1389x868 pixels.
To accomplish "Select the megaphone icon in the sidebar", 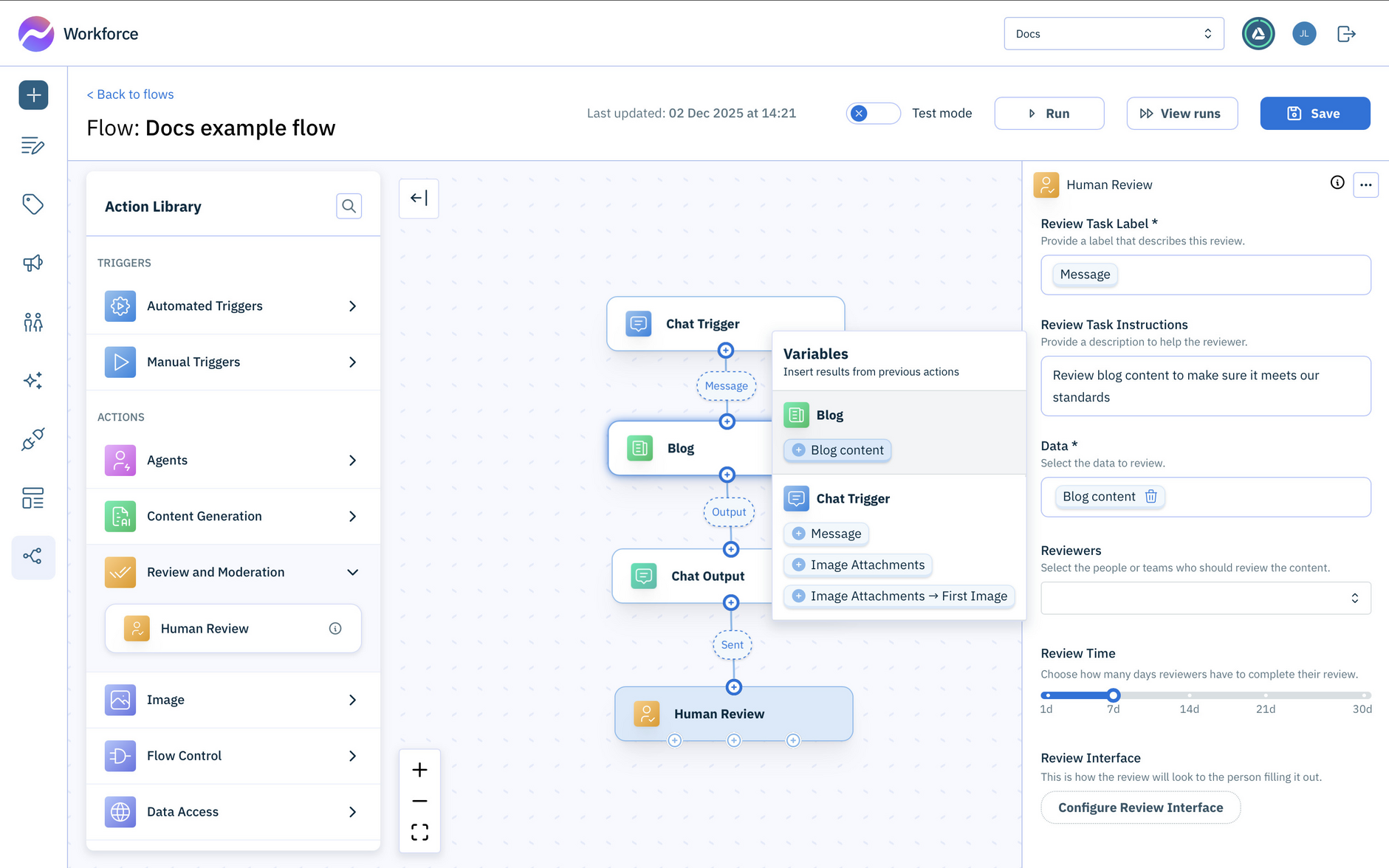I will click(33, 263).
